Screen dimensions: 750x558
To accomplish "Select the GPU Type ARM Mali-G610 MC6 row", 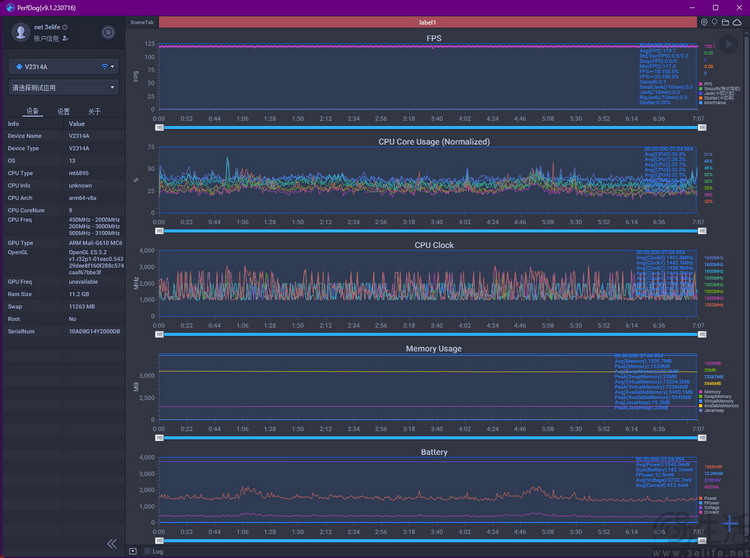I will [64, 243].
